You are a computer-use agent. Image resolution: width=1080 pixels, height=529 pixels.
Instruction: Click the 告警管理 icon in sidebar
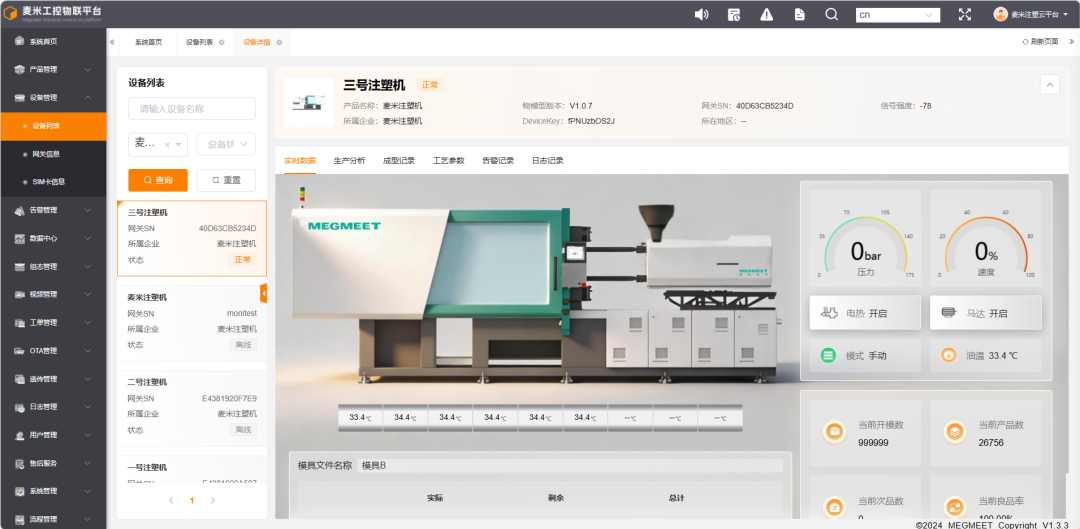[19, 210]
